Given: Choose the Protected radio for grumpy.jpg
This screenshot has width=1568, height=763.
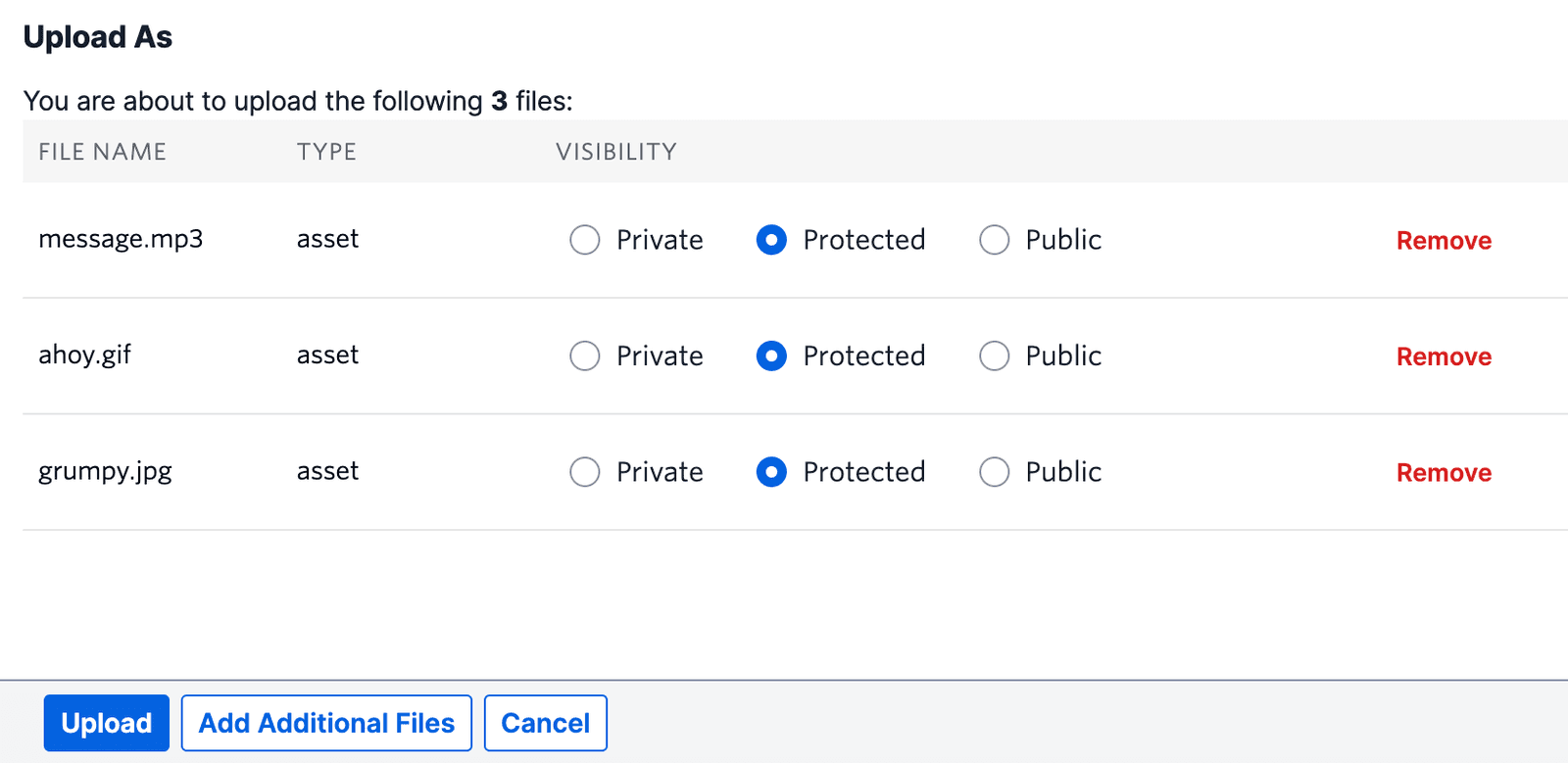Looking at the screenshot, I should point(771,472).
